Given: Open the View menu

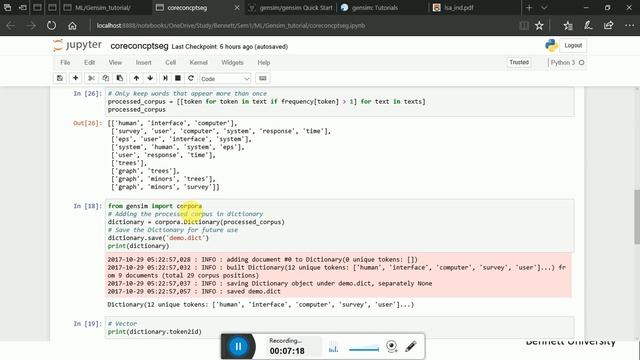Looking at the screenshot, I should pos(115,62).
